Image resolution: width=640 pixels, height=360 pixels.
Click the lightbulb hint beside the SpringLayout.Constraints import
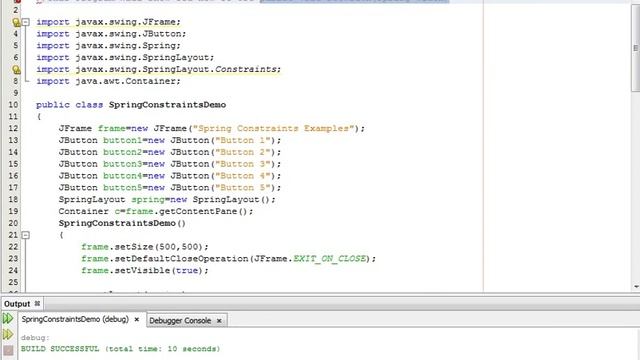click(16, 69)
